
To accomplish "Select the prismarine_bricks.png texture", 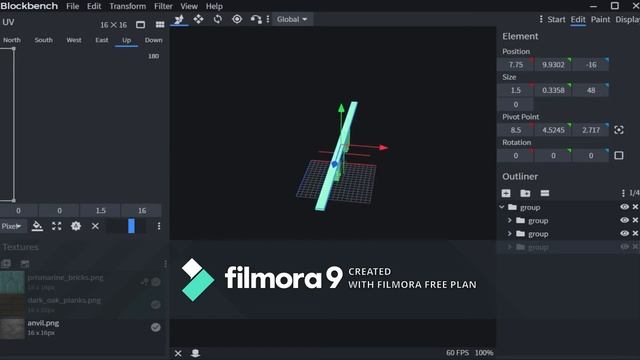I will coord(65,278).
